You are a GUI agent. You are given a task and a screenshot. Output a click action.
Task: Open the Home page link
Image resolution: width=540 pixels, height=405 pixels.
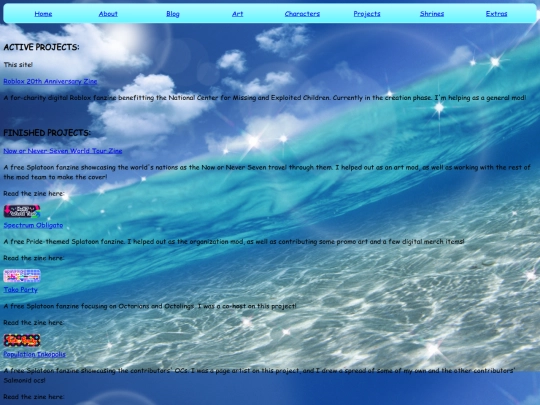coord(43,14)
